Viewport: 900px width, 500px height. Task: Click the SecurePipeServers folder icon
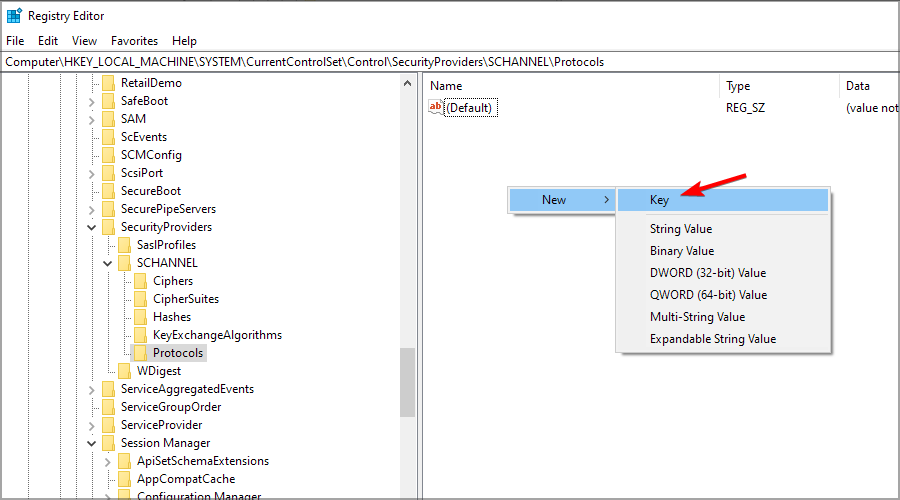coord(108,209)
